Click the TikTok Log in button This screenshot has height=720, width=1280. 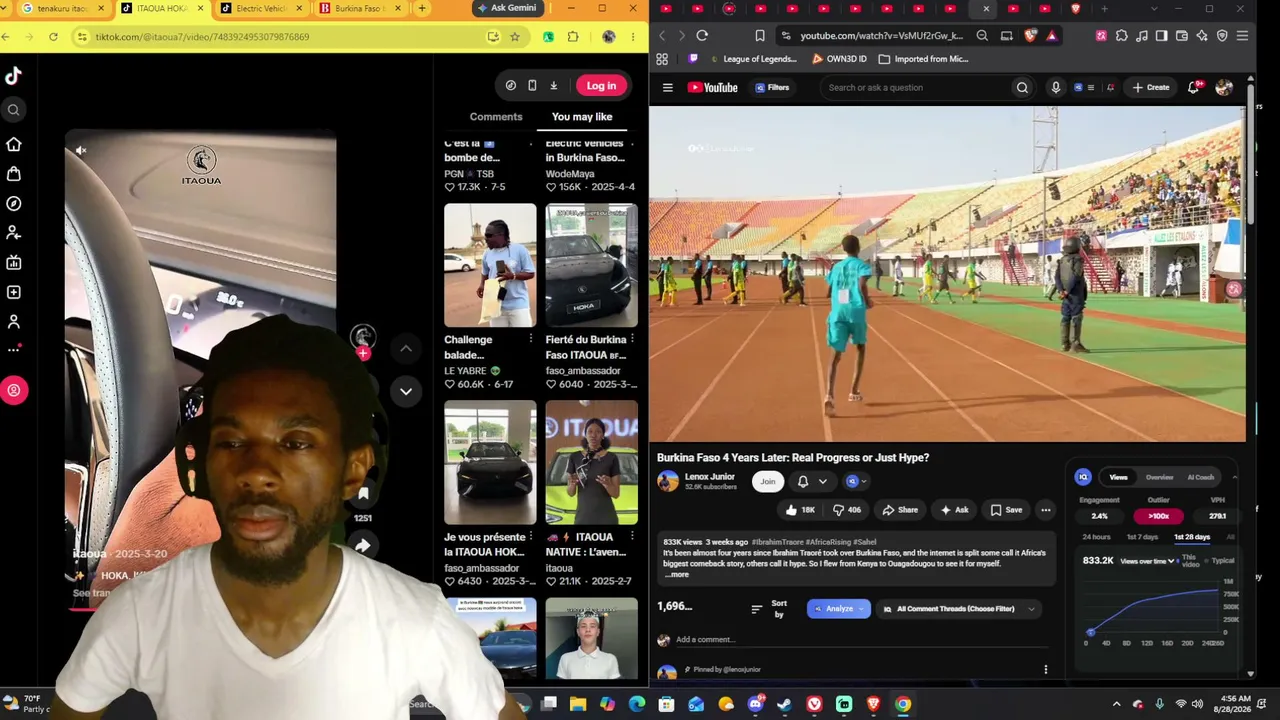[601, 86]
